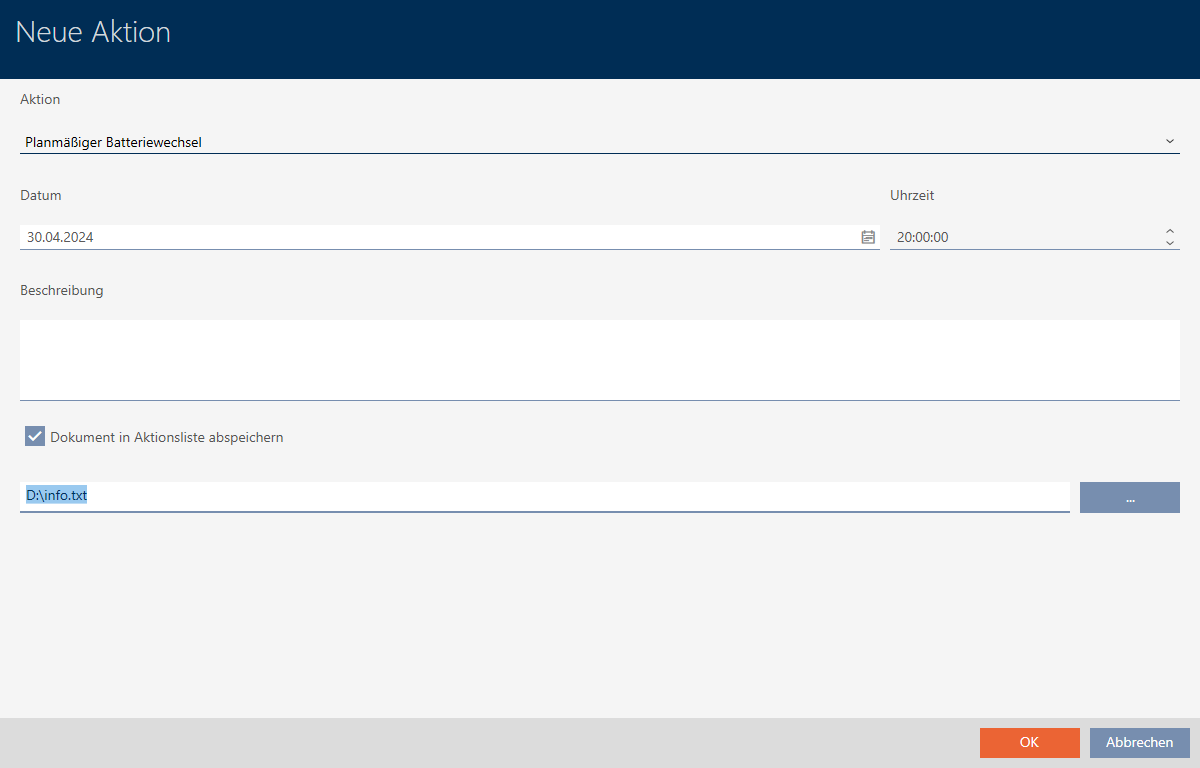Browse for a file with the '...' button

[1129, 497]
